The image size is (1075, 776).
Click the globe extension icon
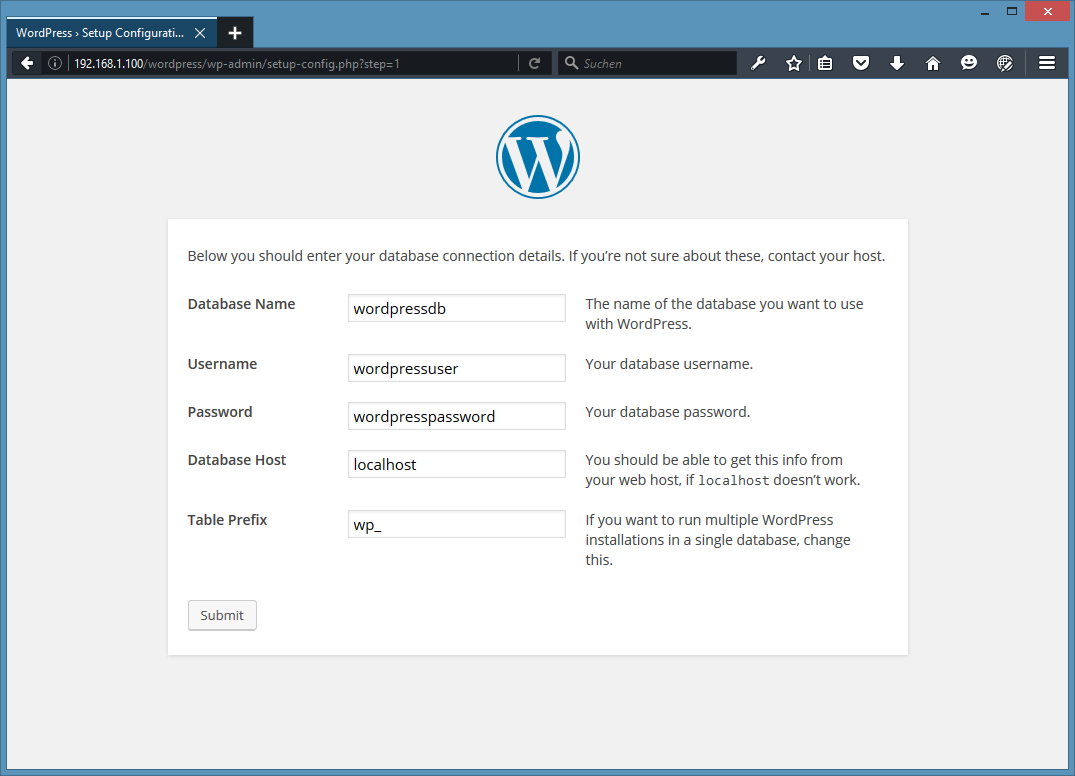(x=1004, y=64)
